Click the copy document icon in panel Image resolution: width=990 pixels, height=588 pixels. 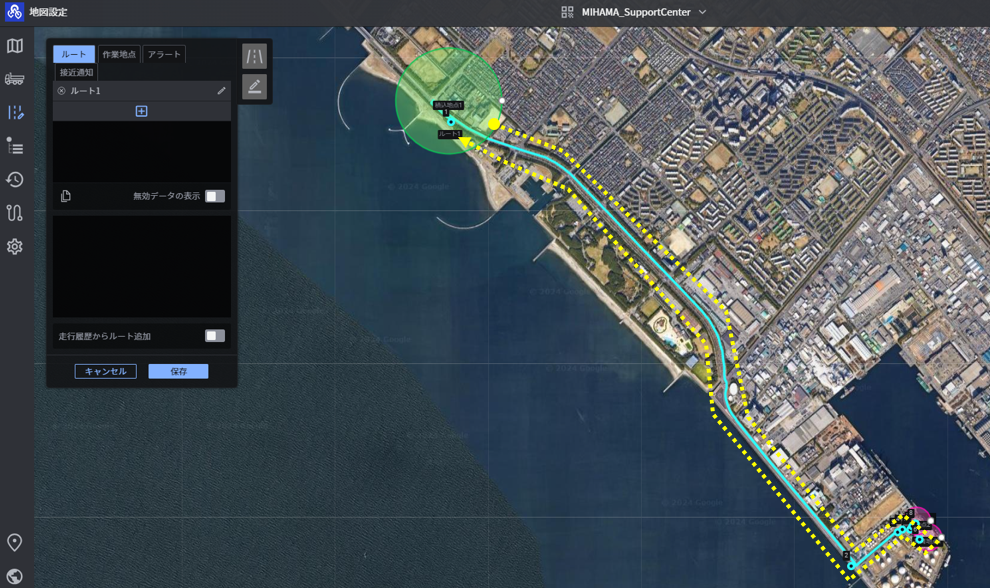coord(66,196)
